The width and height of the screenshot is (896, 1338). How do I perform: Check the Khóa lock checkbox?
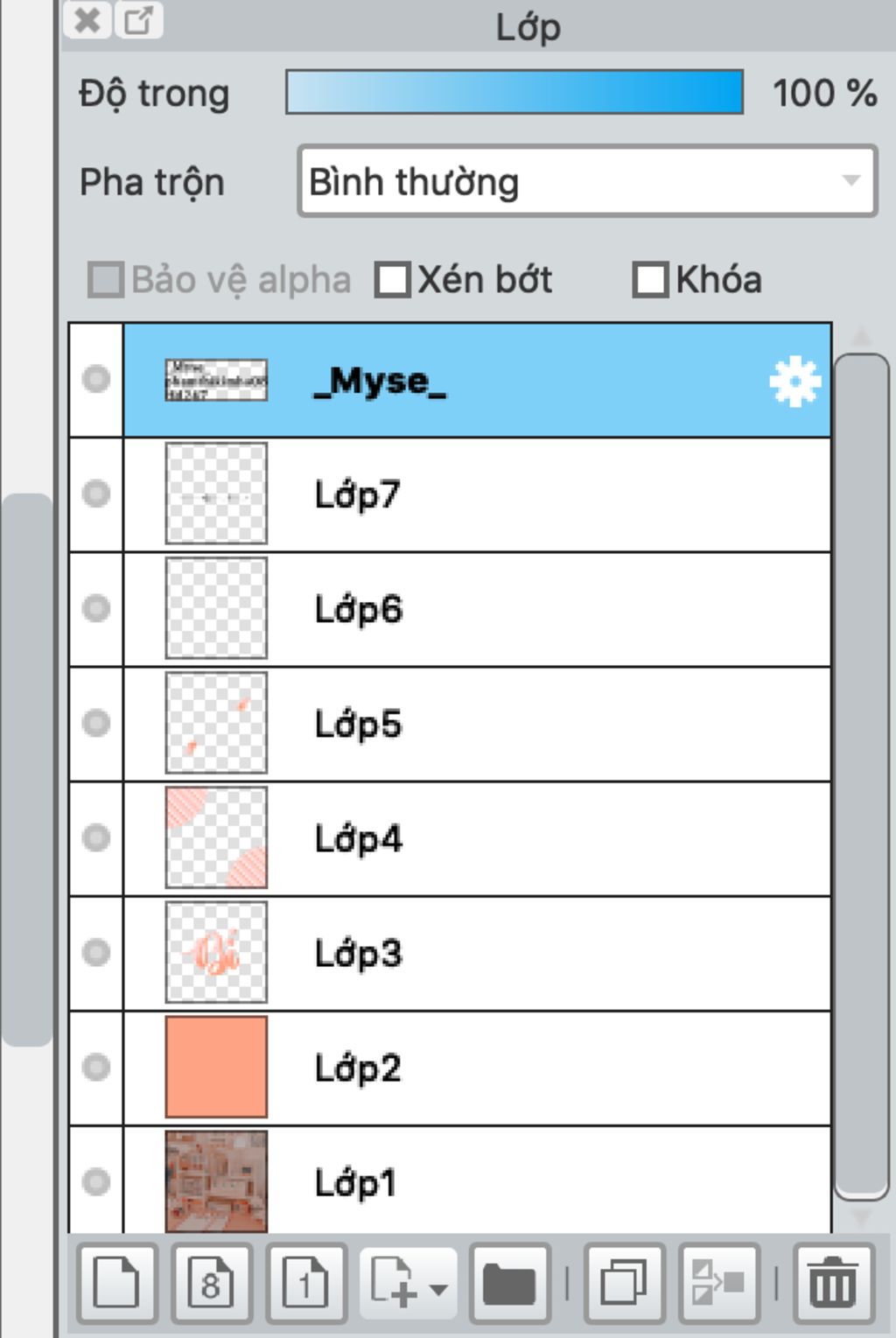[x=650, y=280]
